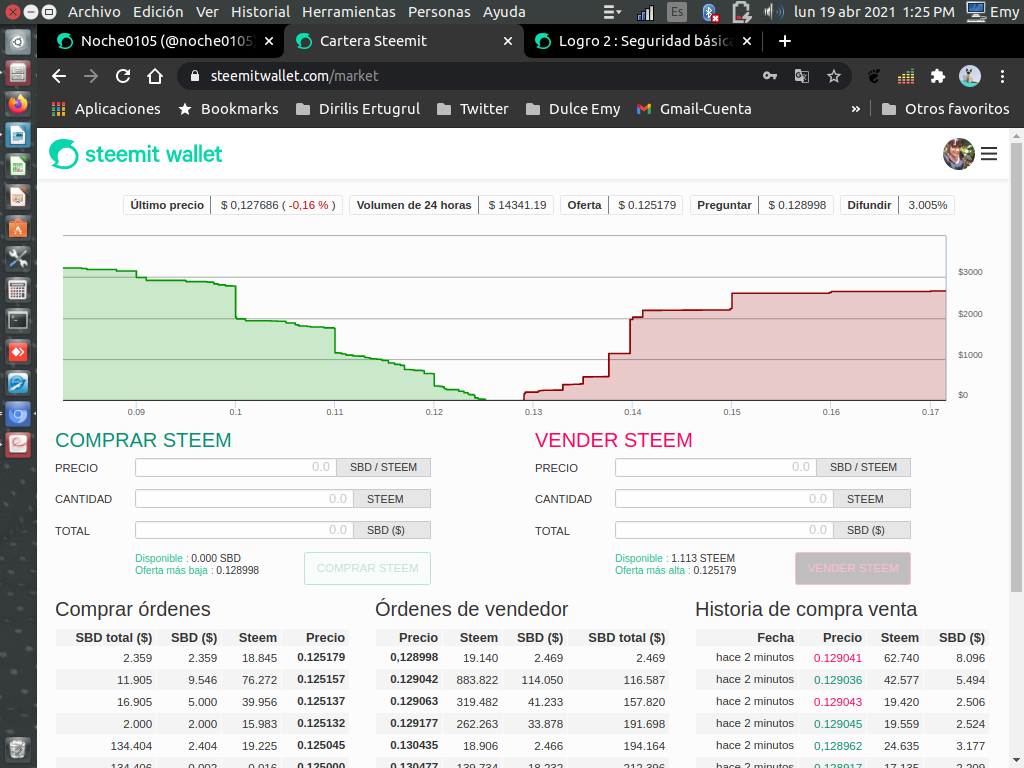Close the Cartera Steemit tab
The width and height of the screenshot is (1024, 768).
tap(508, 41)
